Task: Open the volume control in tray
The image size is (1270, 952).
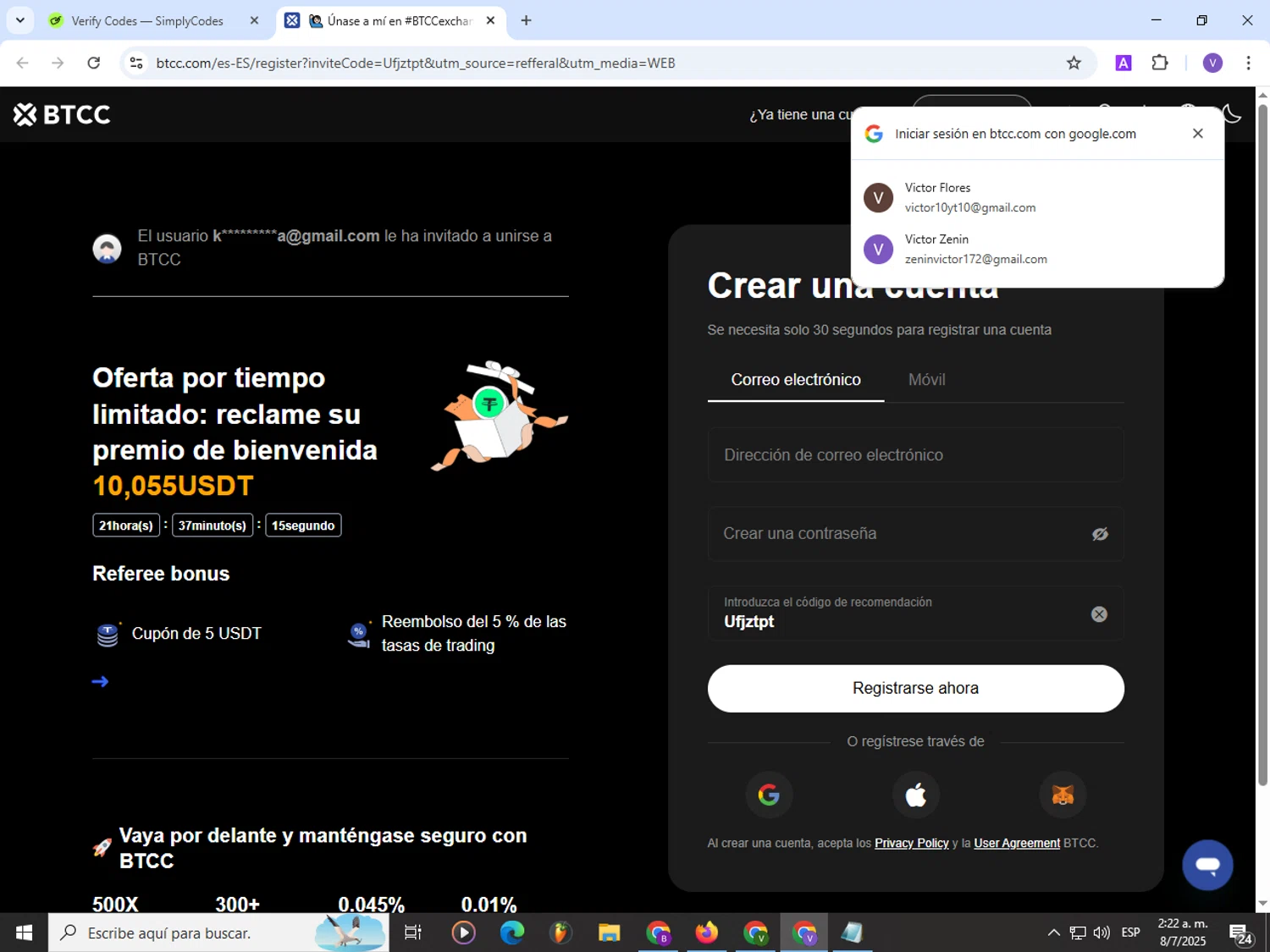Action: (x=1102, y=933)
